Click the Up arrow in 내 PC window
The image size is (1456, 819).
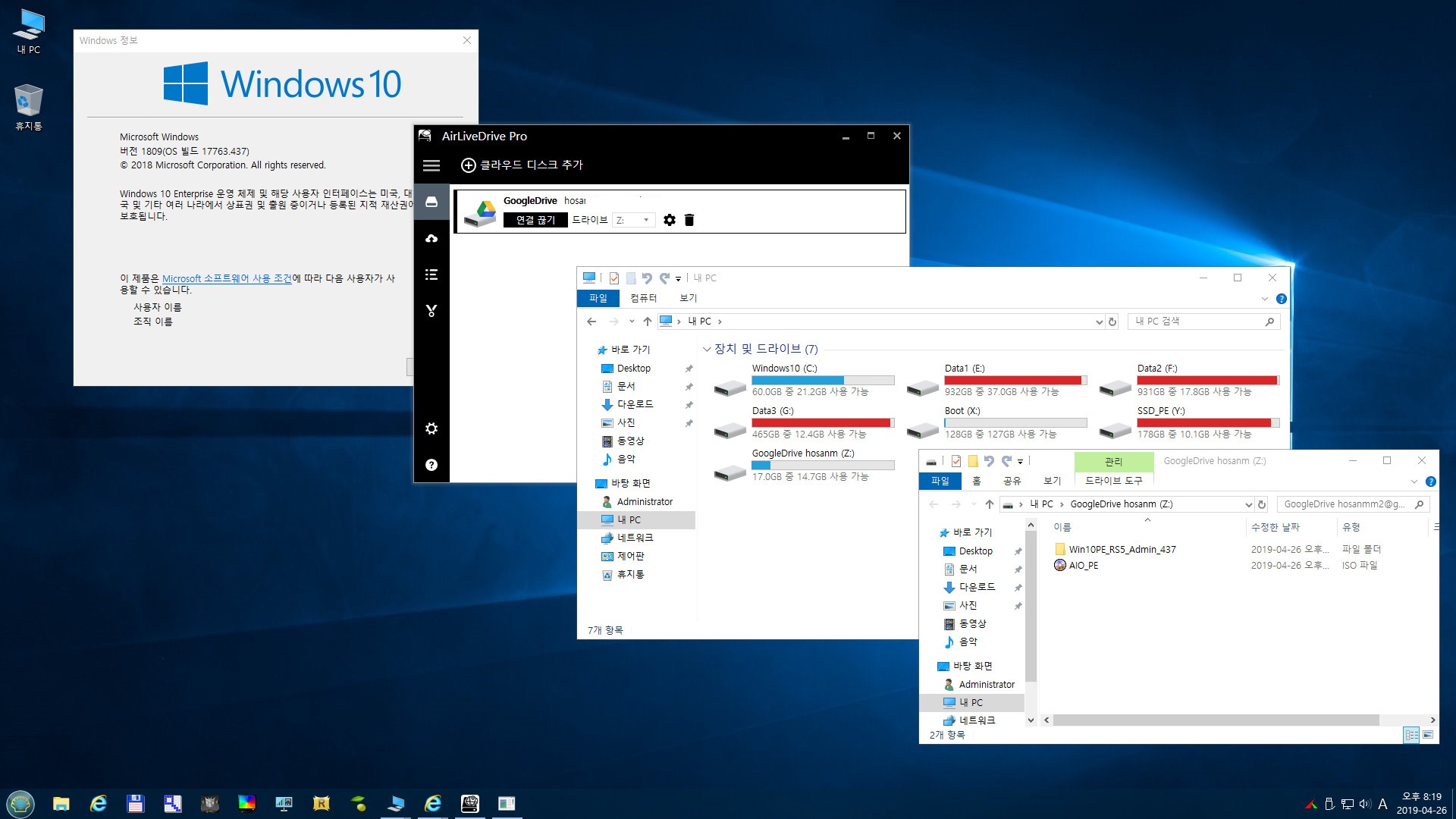pyautogui.click(x=647, y=322)
